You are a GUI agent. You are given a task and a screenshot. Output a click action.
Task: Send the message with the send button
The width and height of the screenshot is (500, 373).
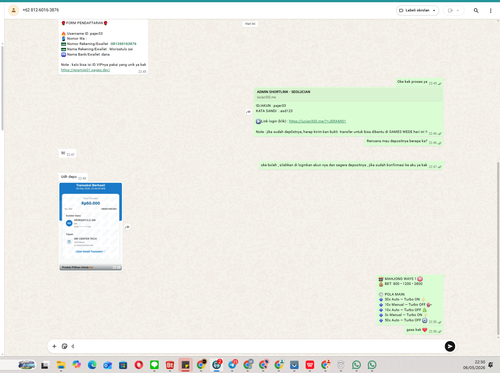pyautogui.click(x=450, y=346)
